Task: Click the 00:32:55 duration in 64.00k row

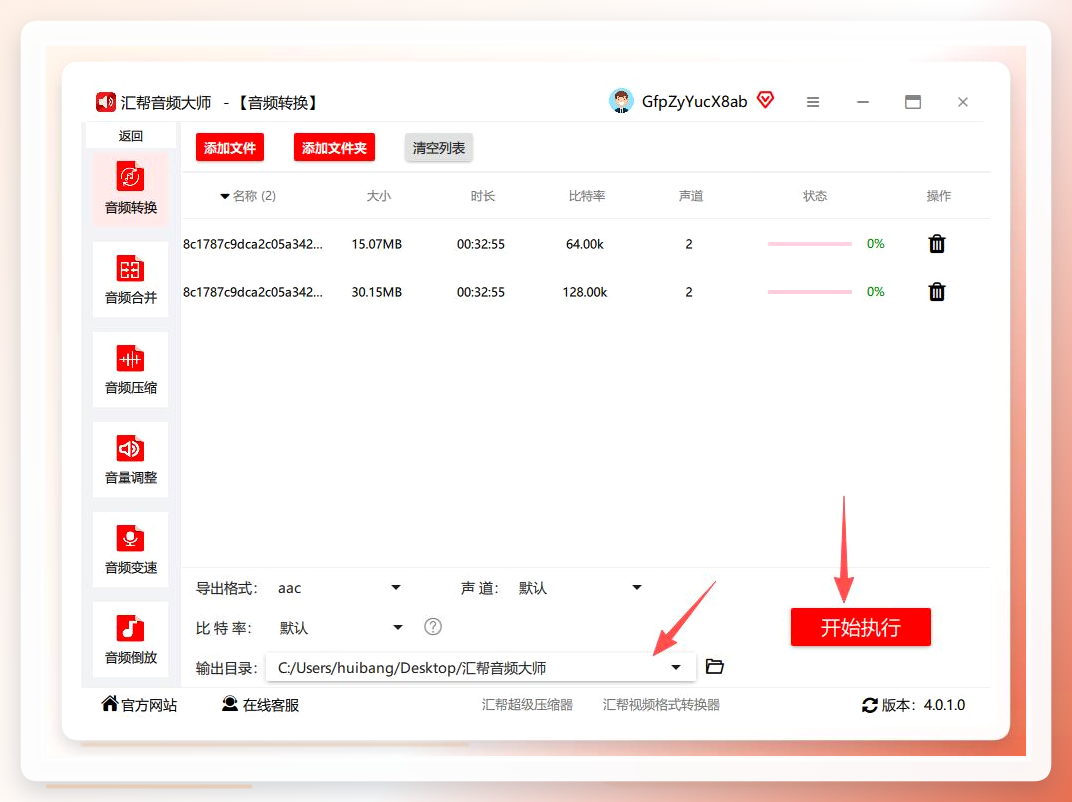Action: click(481, 244)
